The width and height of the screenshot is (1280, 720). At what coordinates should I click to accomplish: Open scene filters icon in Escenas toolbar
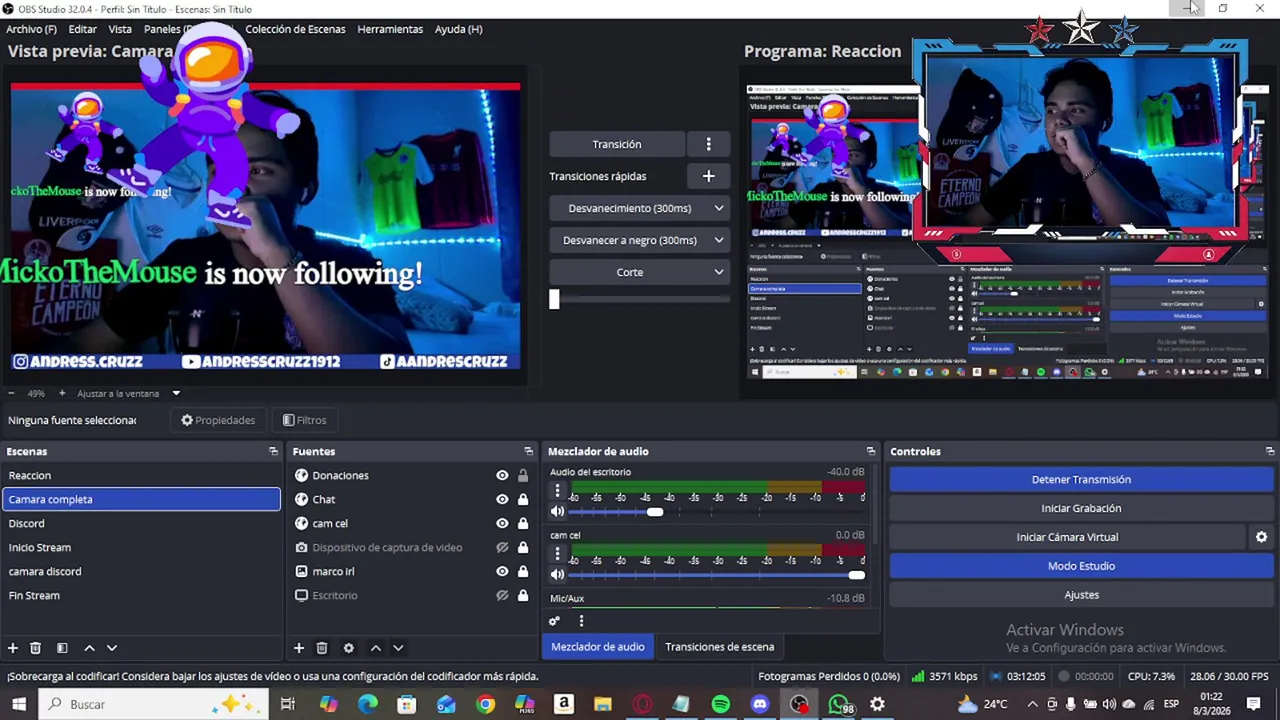[62, 648]
